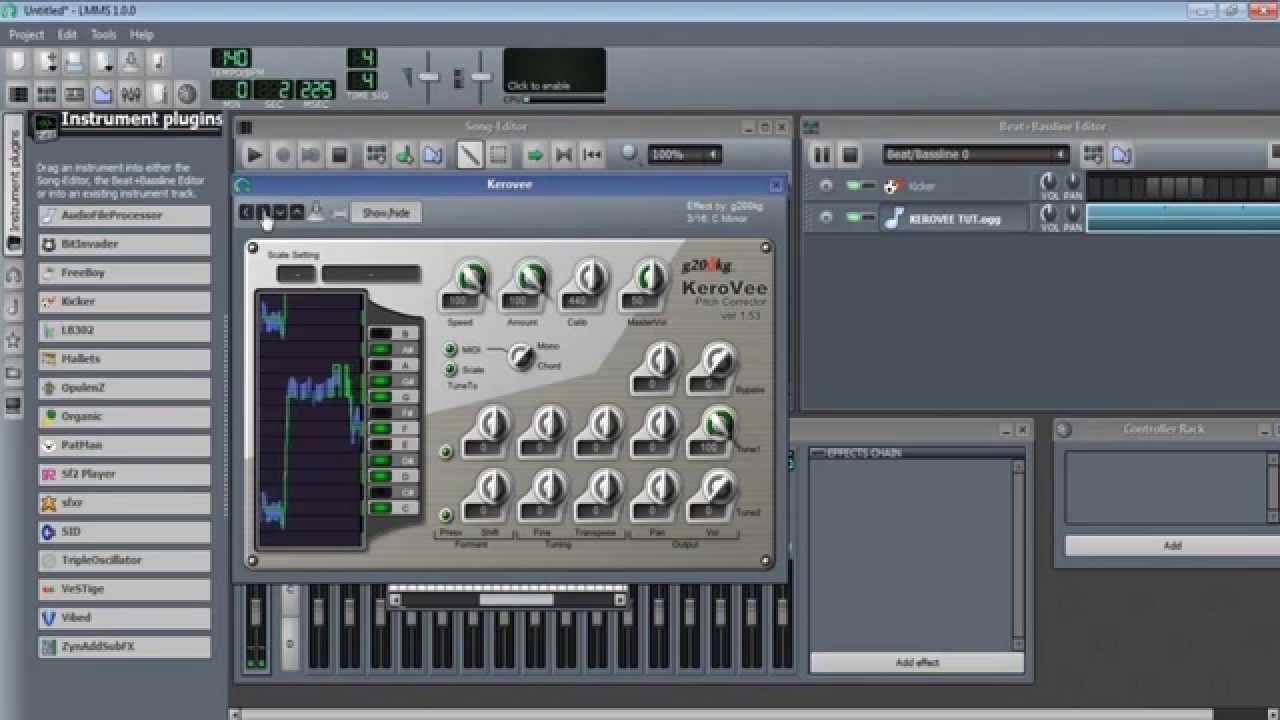Select ZynAddSubFX instrument plugin
The width and height of the screenshot is (1280, 720).
point(125,646)
